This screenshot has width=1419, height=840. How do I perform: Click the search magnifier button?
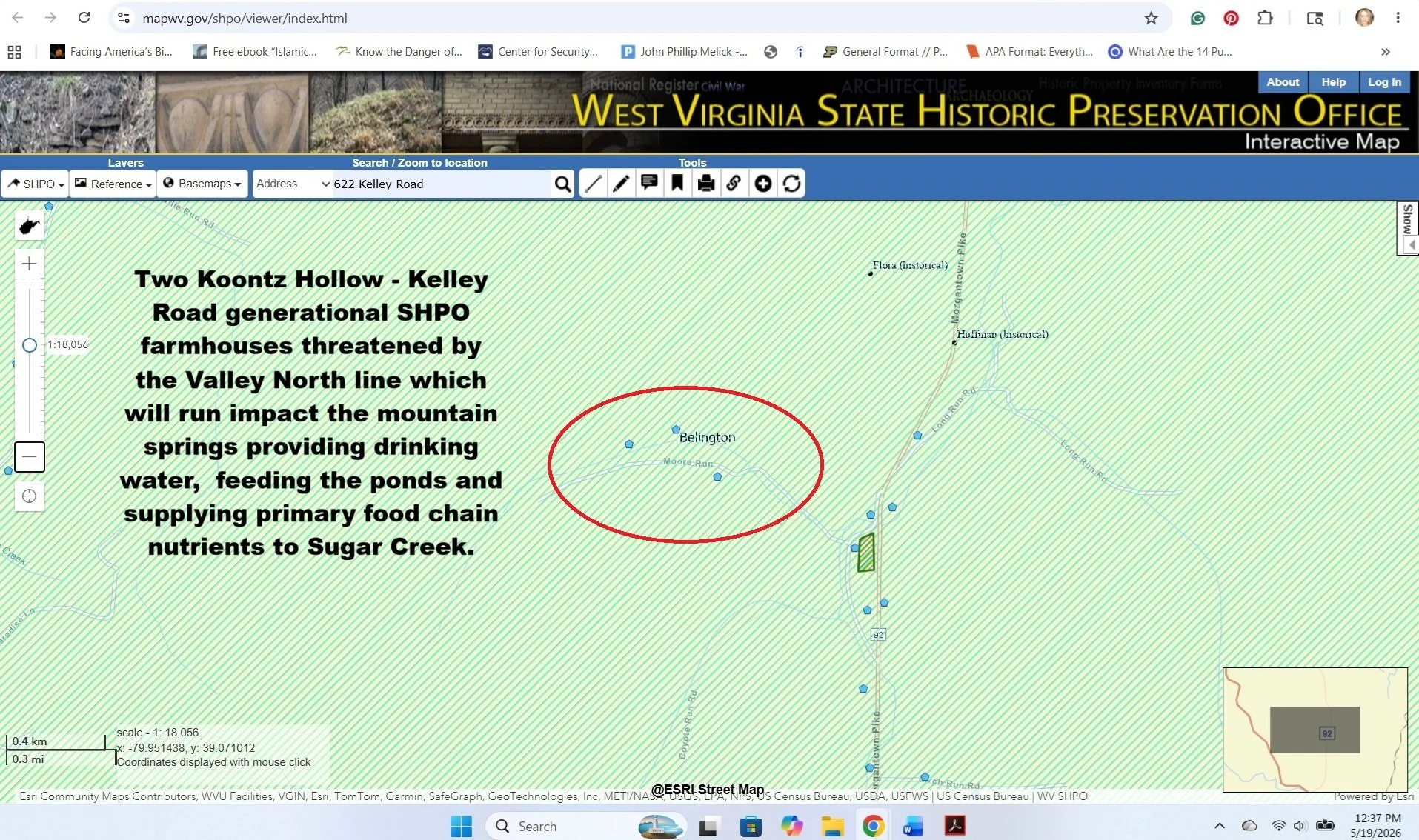pyautogui.click(x=562, y=184)
